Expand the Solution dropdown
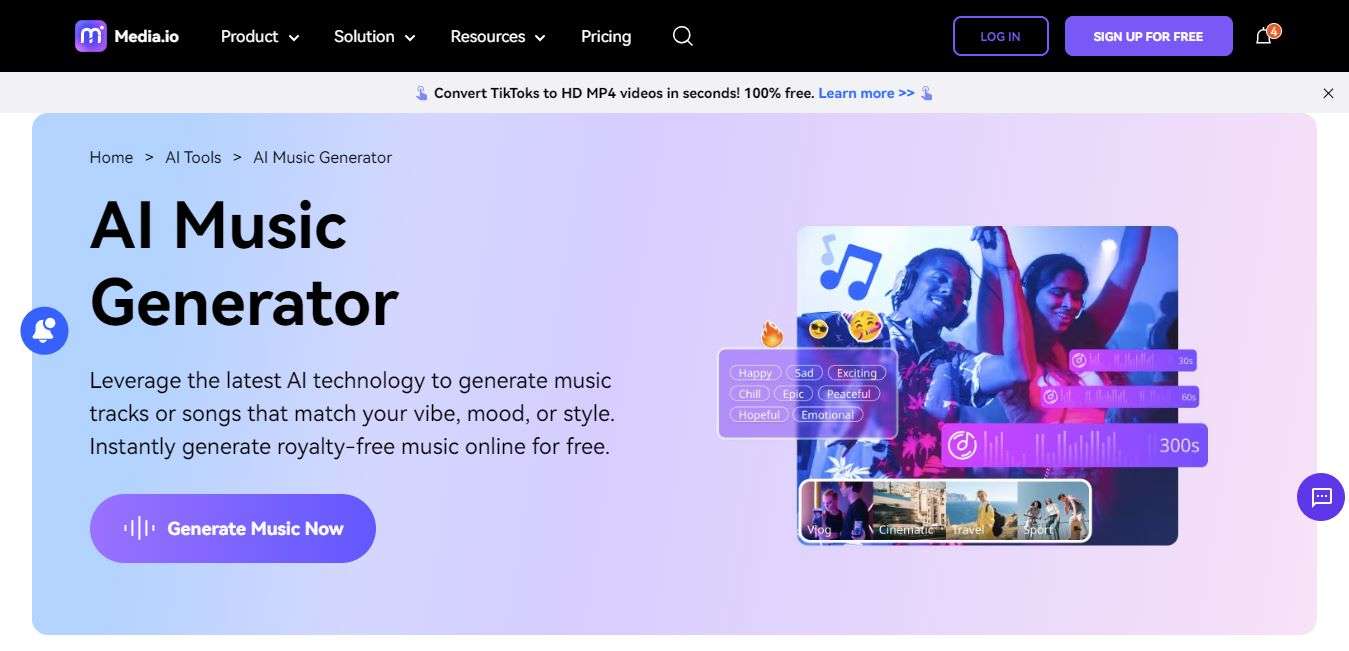Image resolution: width=1349 pixels, height=651 pixels. point(373,36)
